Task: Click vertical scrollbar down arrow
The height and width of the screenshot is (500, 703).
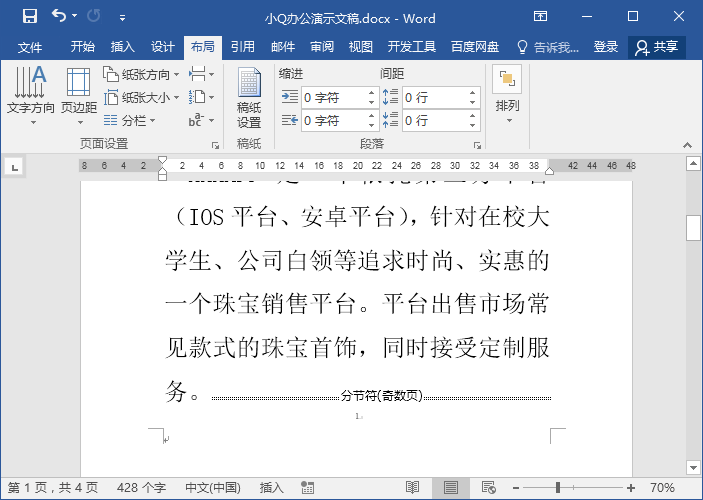Action: point(693,468)
